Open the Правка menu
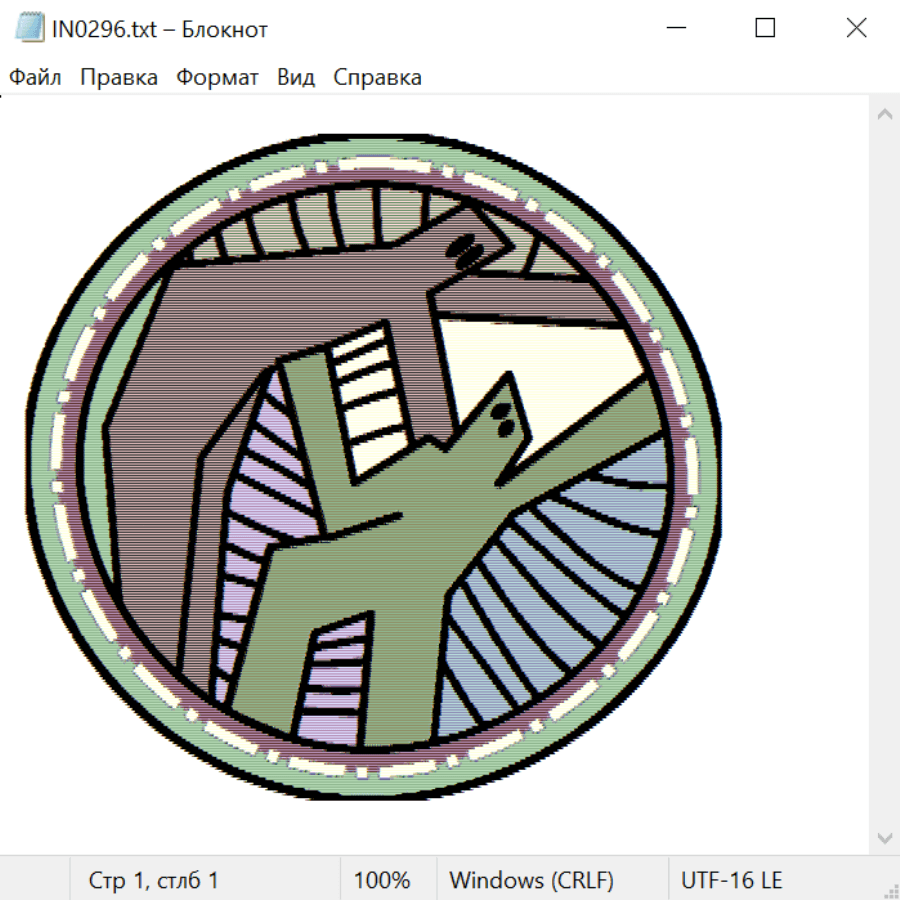Image resolution: width=900 pixels, height=900 pixels. pos(119,78)
